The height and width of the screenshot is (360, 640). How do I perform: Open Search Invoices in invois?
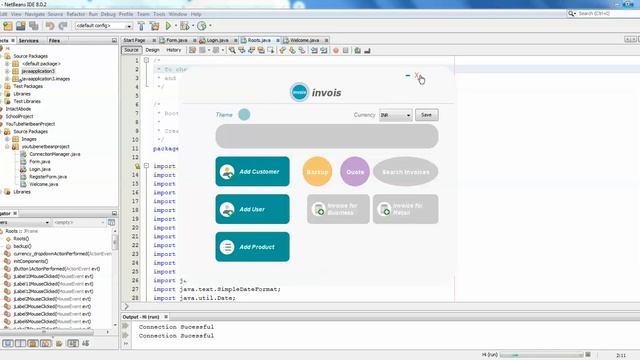pyautogui.click(x=405, y=171)
